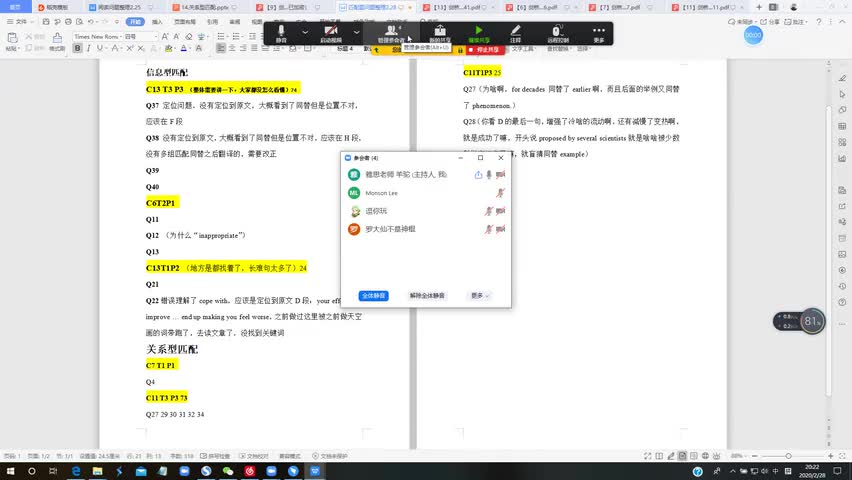The height and width of the screenshot is (480, 852).
Task: Select the Insert (插入) ribbon tab
Action: tap(158, 22)
